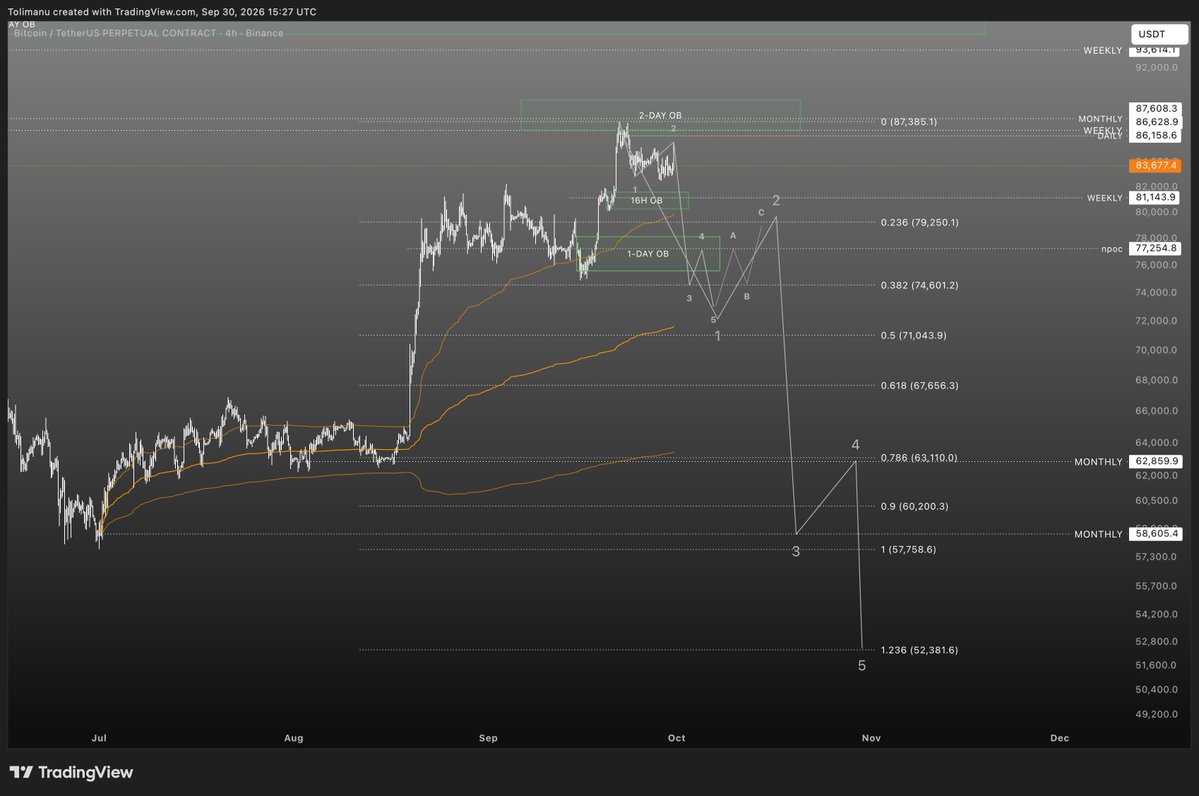
Task: Select the 58,605.4 monthly level label
Action: click(x=1155, y=534)
